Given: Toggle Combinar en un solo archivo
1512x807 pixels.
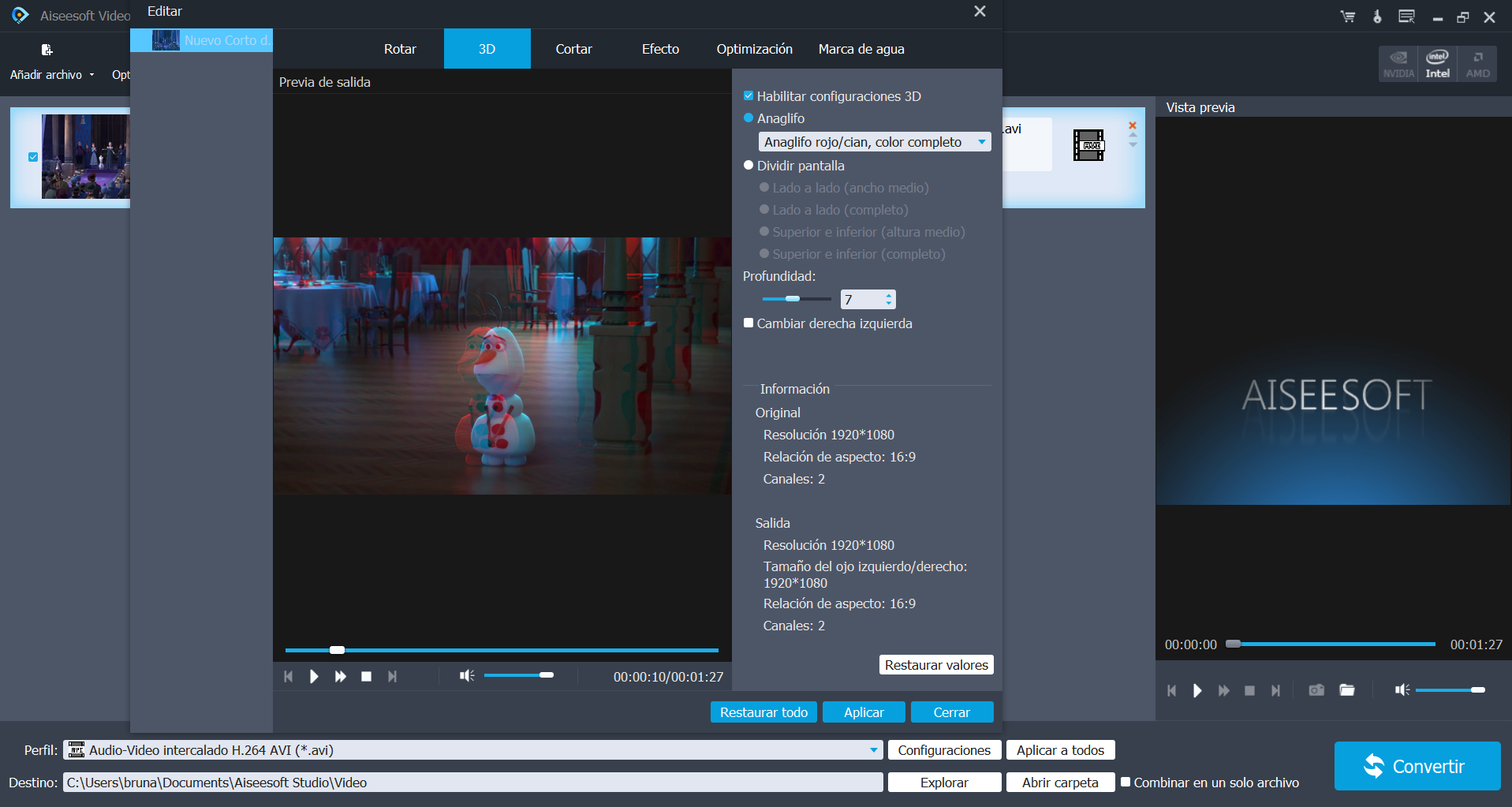Looking at the screenshot, I should (x=1126, y=783).
